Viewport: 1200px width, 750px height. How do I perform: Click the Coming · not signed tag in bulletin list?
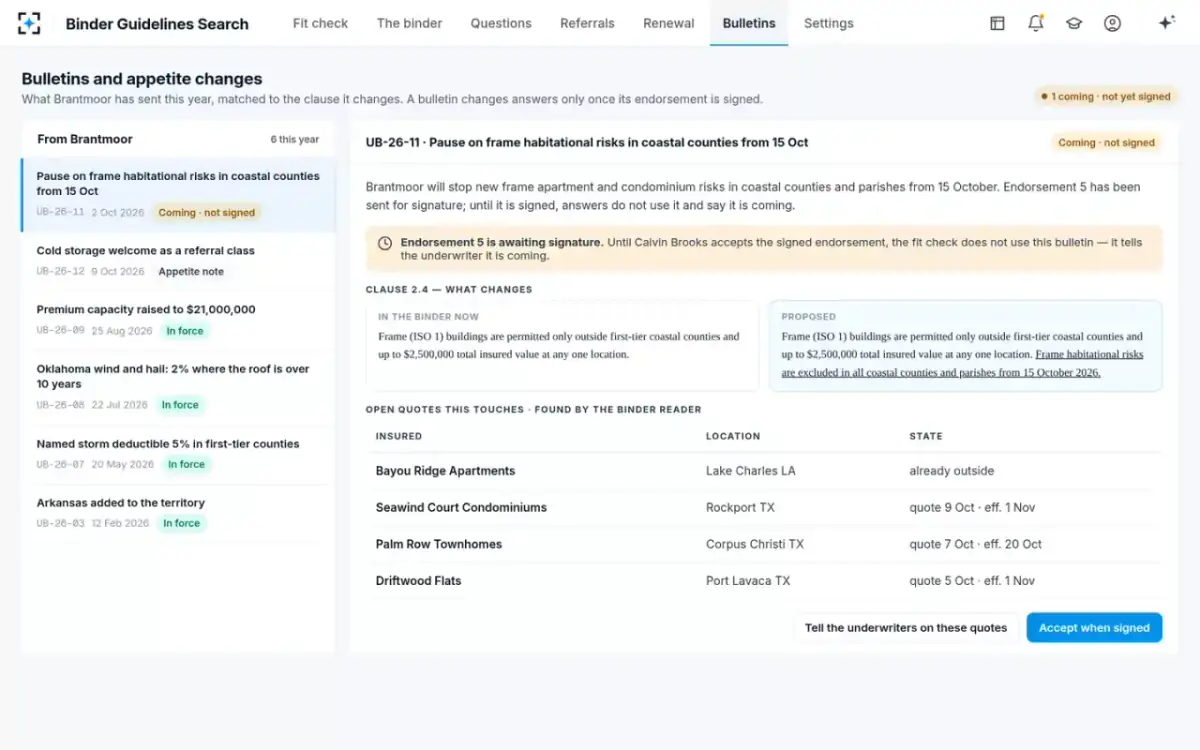(x=207, y=213)
